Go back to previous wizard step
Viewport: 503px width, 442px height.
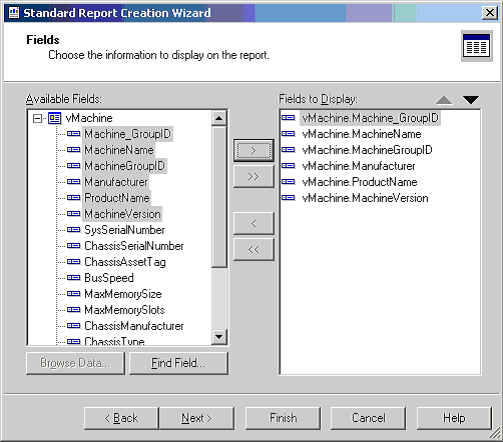click(121, 418)
